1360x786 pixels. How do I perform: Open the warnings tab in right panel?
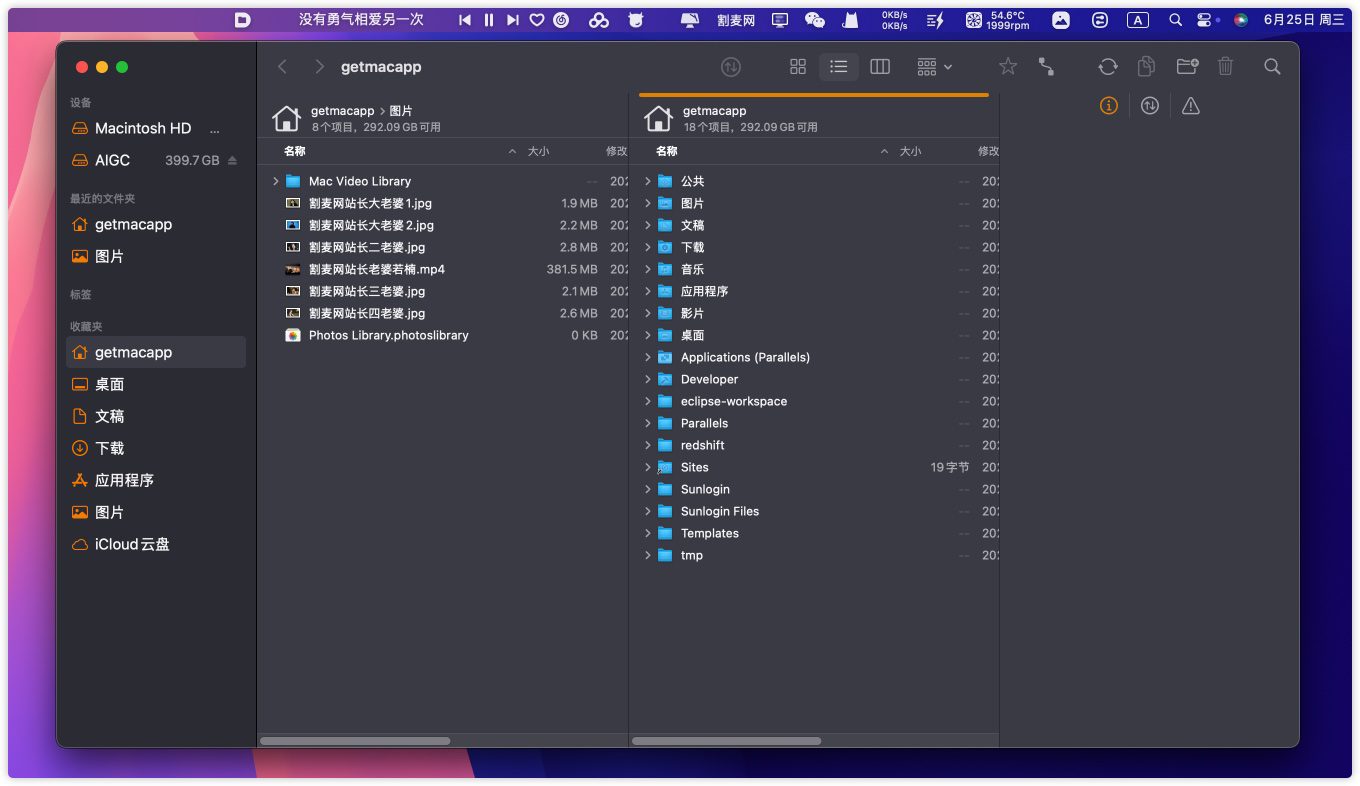click(1190, 106)
